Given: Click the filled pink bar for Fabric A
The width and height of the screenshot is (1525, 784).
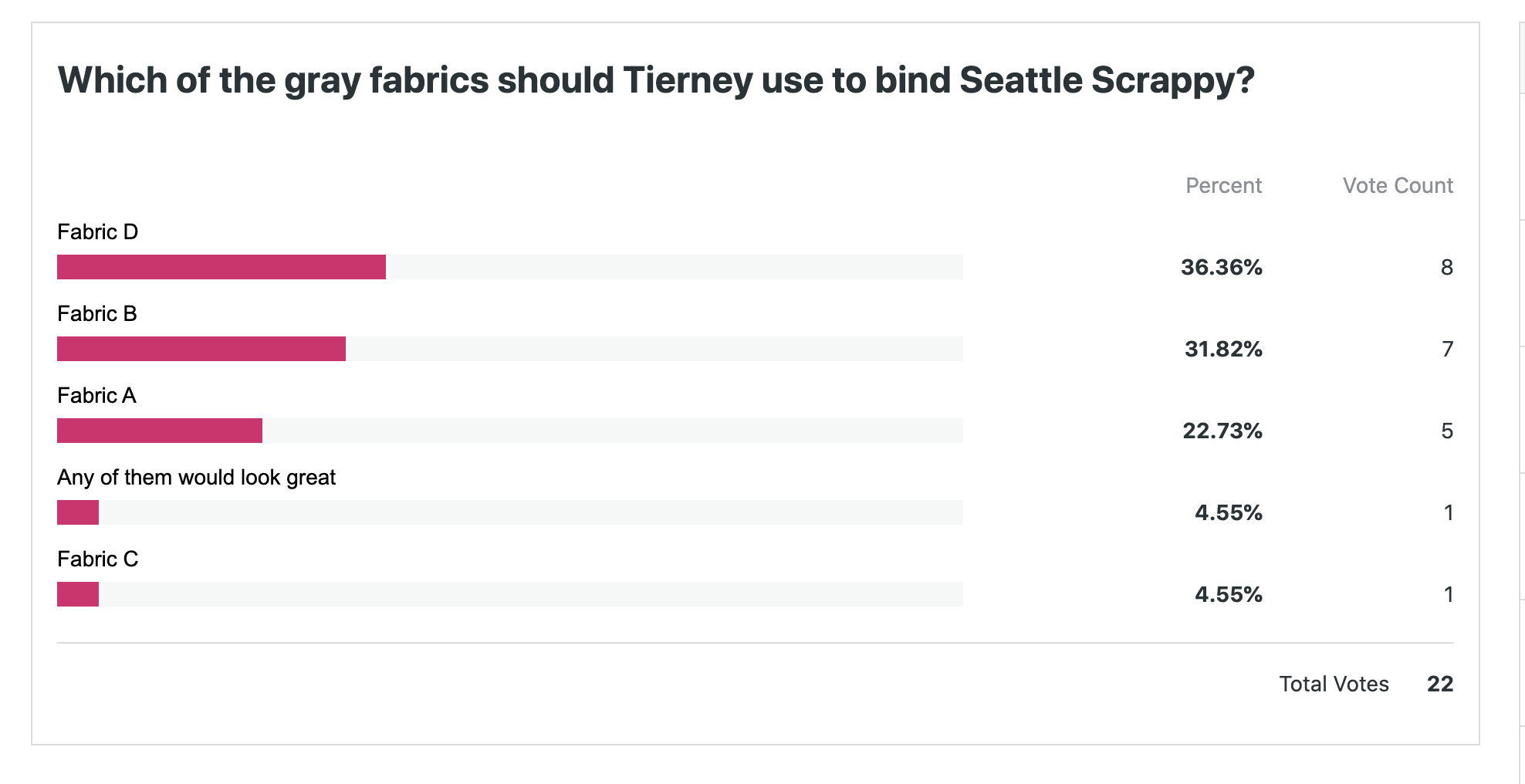Looking at the screenshot, I should click(160, 431).
